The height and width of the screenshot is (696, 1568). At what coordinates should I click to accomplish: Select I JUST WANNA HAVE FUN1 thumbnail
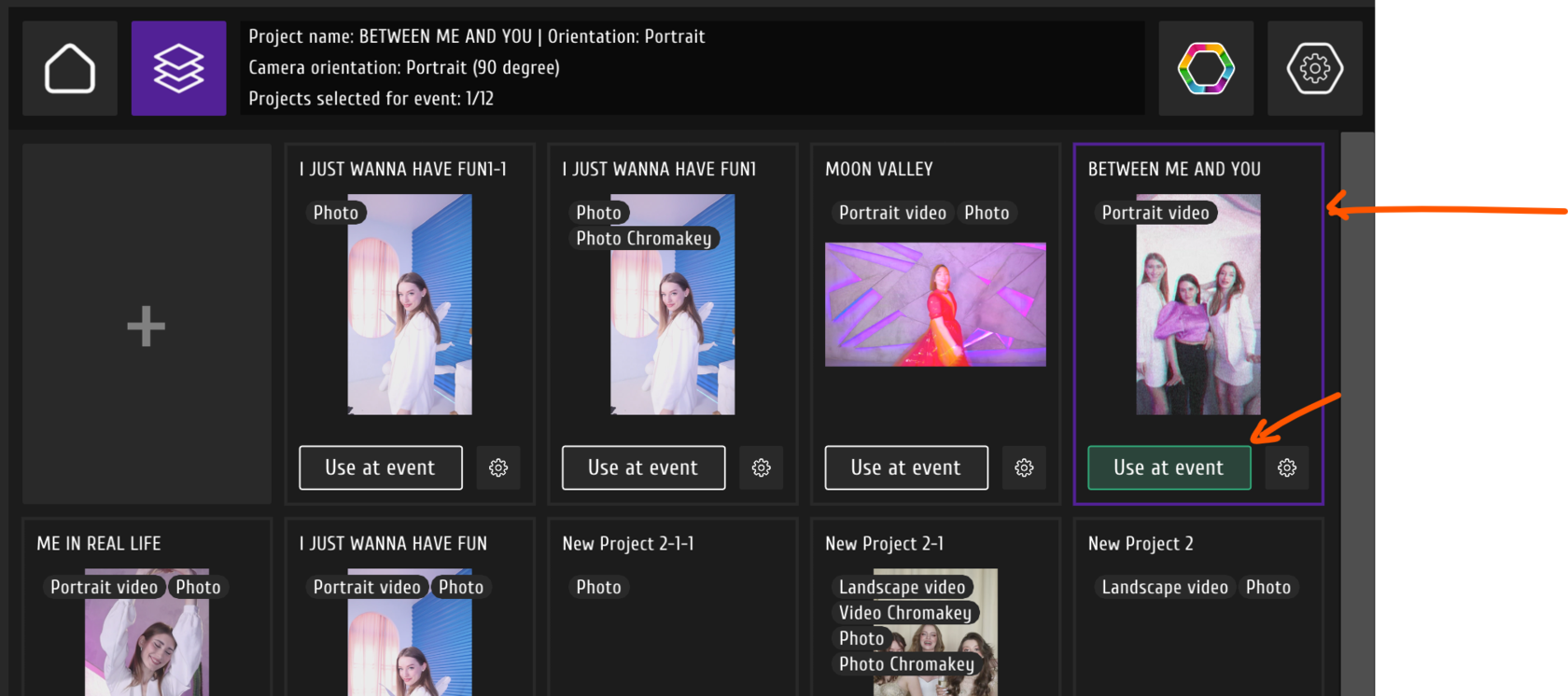673,304
